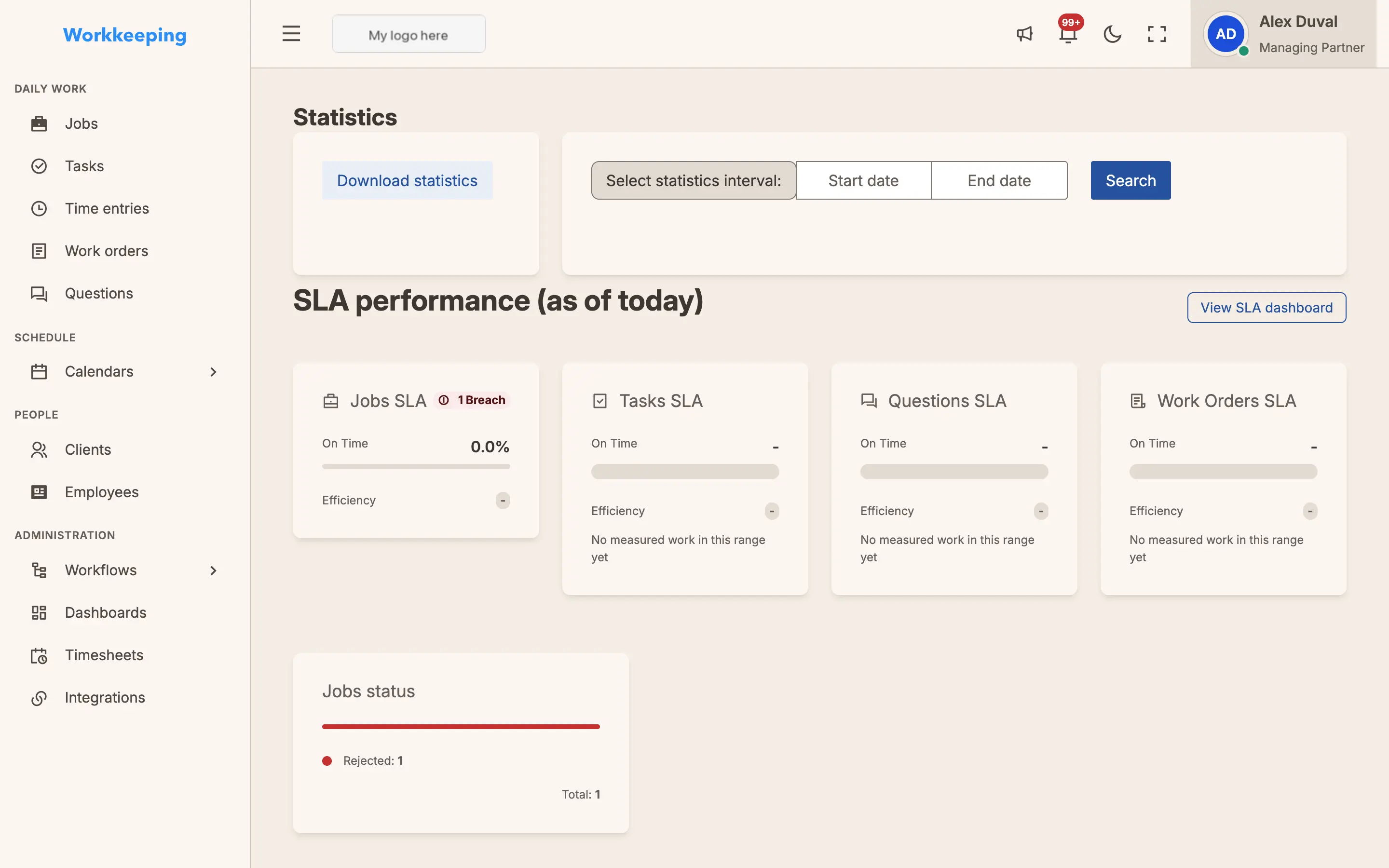Click the Timesheets icon in sidebar
1389x868 pixels.
coord(39,655)
